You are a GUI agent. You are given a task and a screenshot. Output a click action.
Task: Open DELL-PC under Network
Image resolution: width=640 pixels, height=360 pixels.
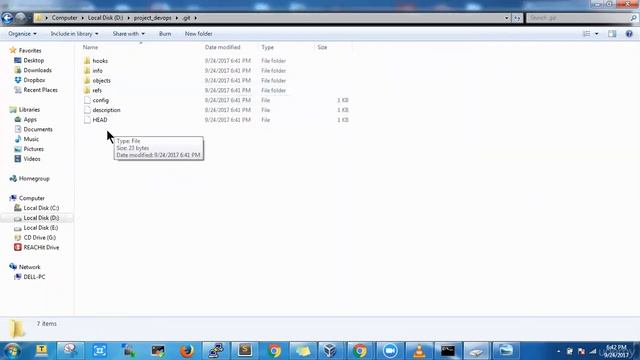pos(34,277)
